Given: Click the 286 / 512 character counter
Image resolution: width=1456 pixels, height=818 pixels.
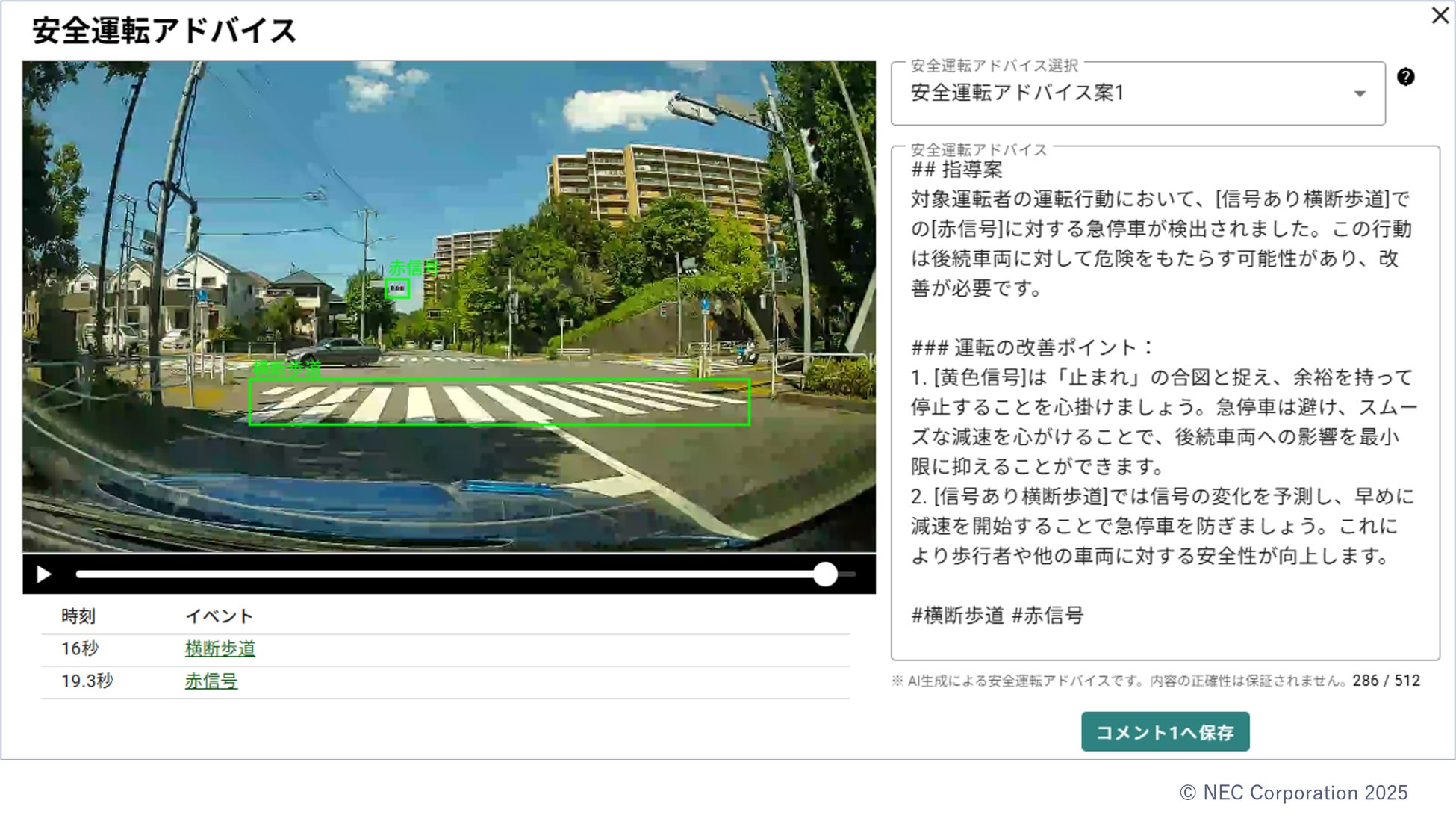Looking at the screenshot, I should 1386,681.
